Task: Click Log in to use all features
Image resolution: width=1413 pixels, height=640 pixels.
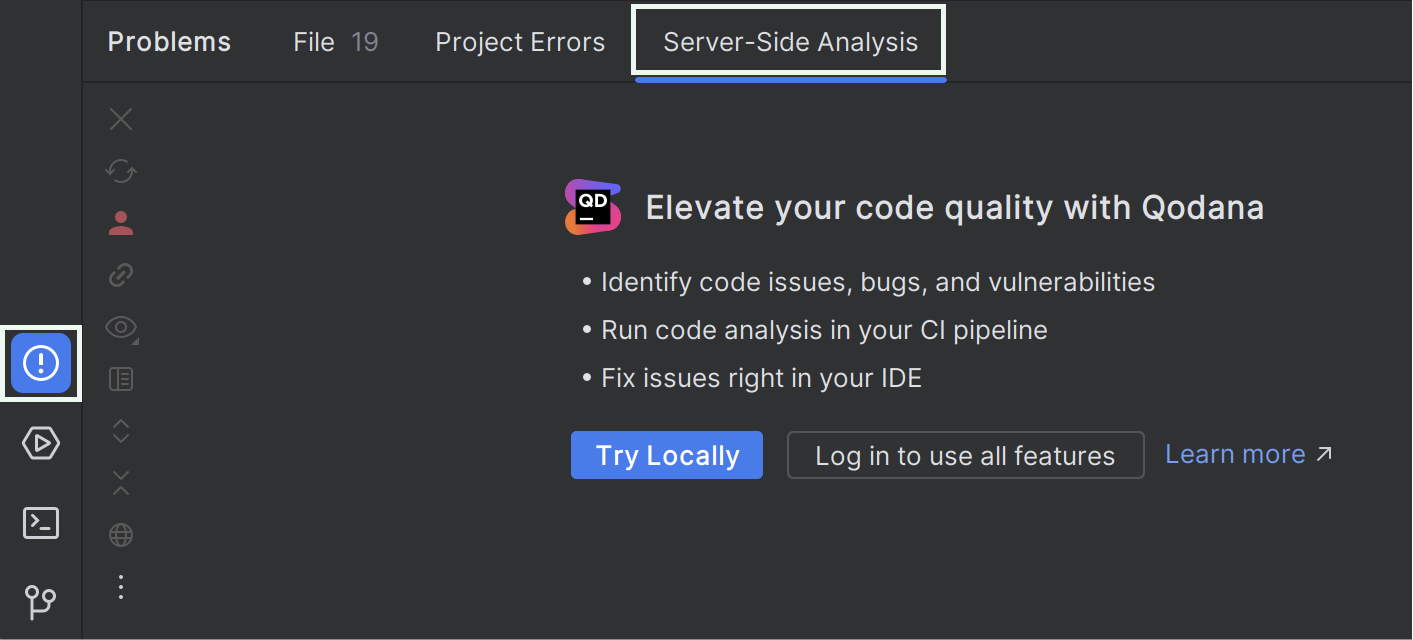Action: coord(964,455)
